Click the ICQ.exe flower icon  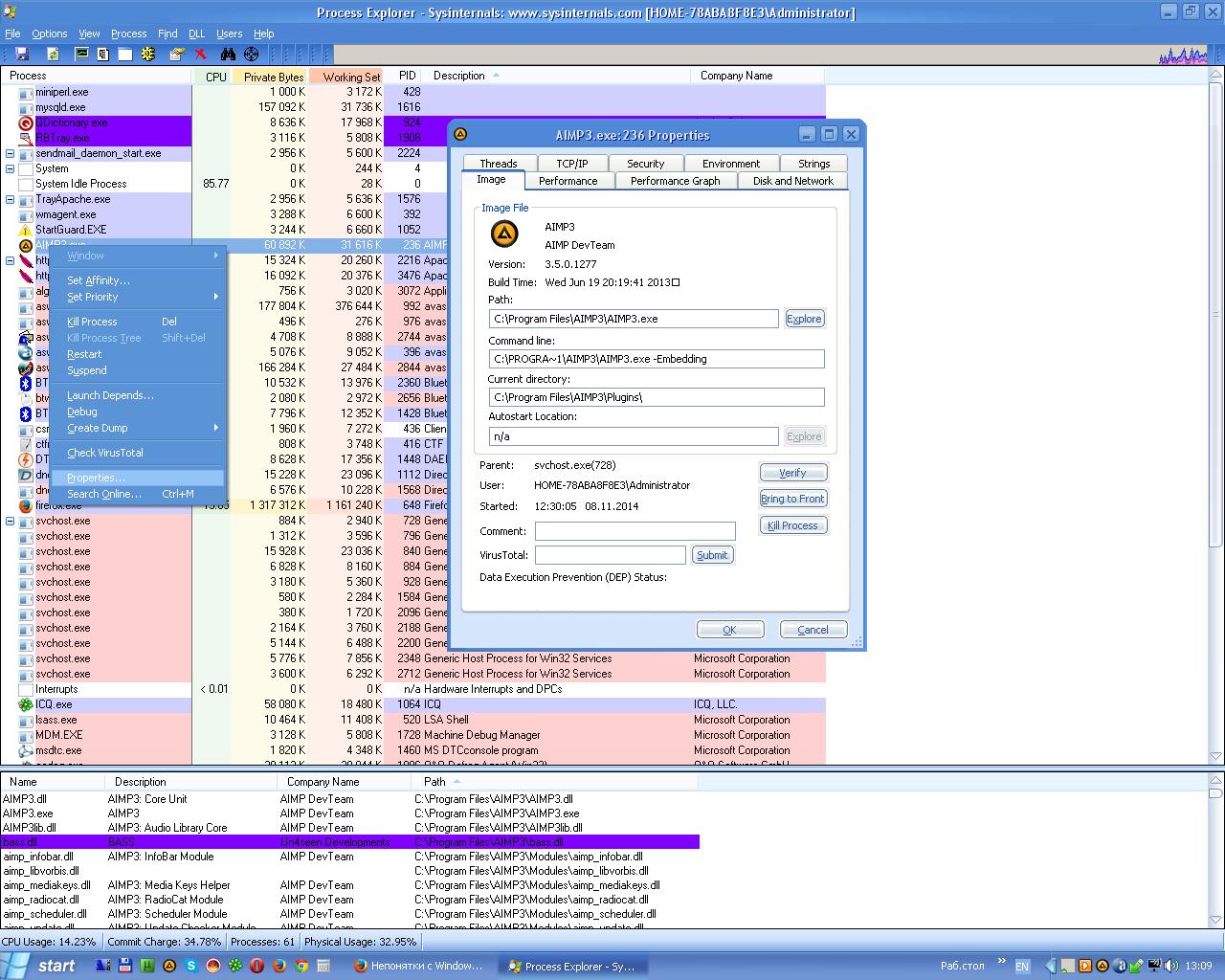(26, 704)
